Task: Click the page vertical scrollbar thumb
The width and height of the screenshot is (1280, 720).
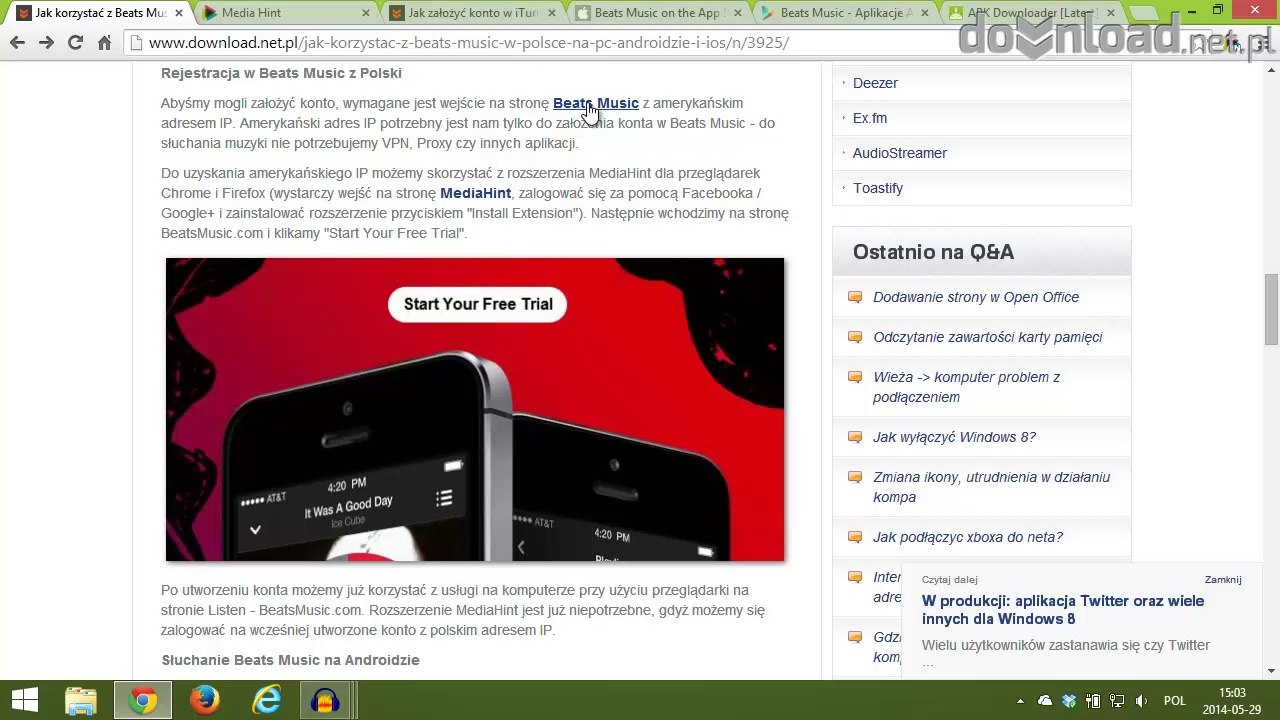Action: [1271, 310]
